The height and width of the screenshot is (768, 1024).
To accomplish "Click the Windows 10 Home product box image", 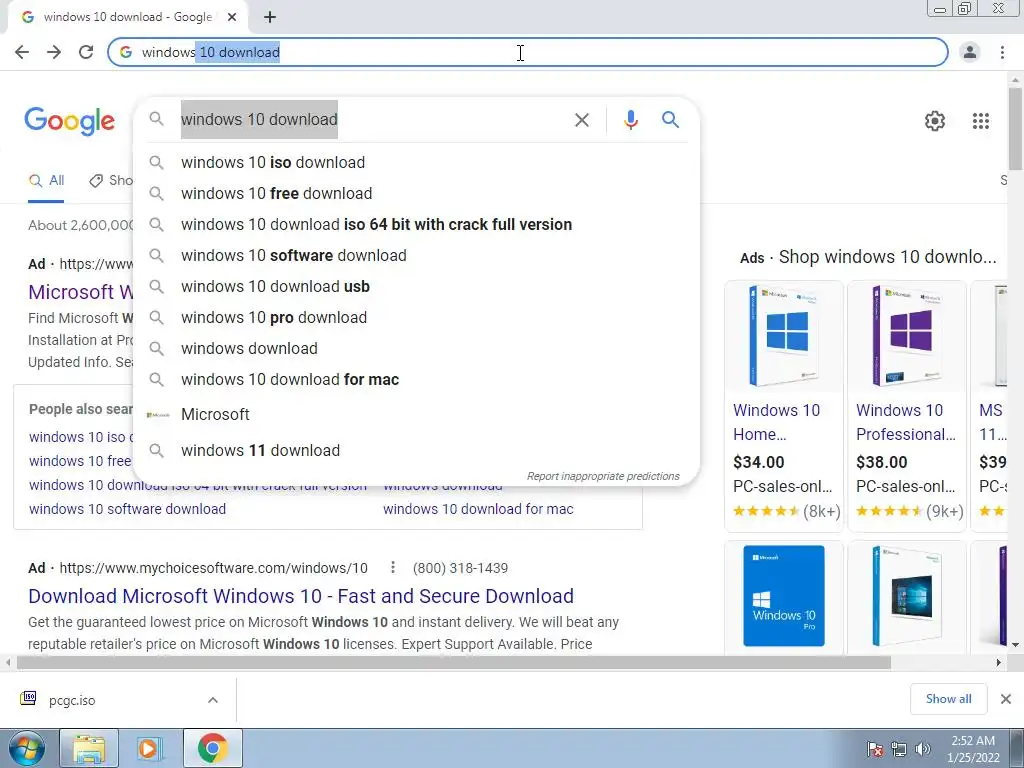I will [x=783, y=336].
